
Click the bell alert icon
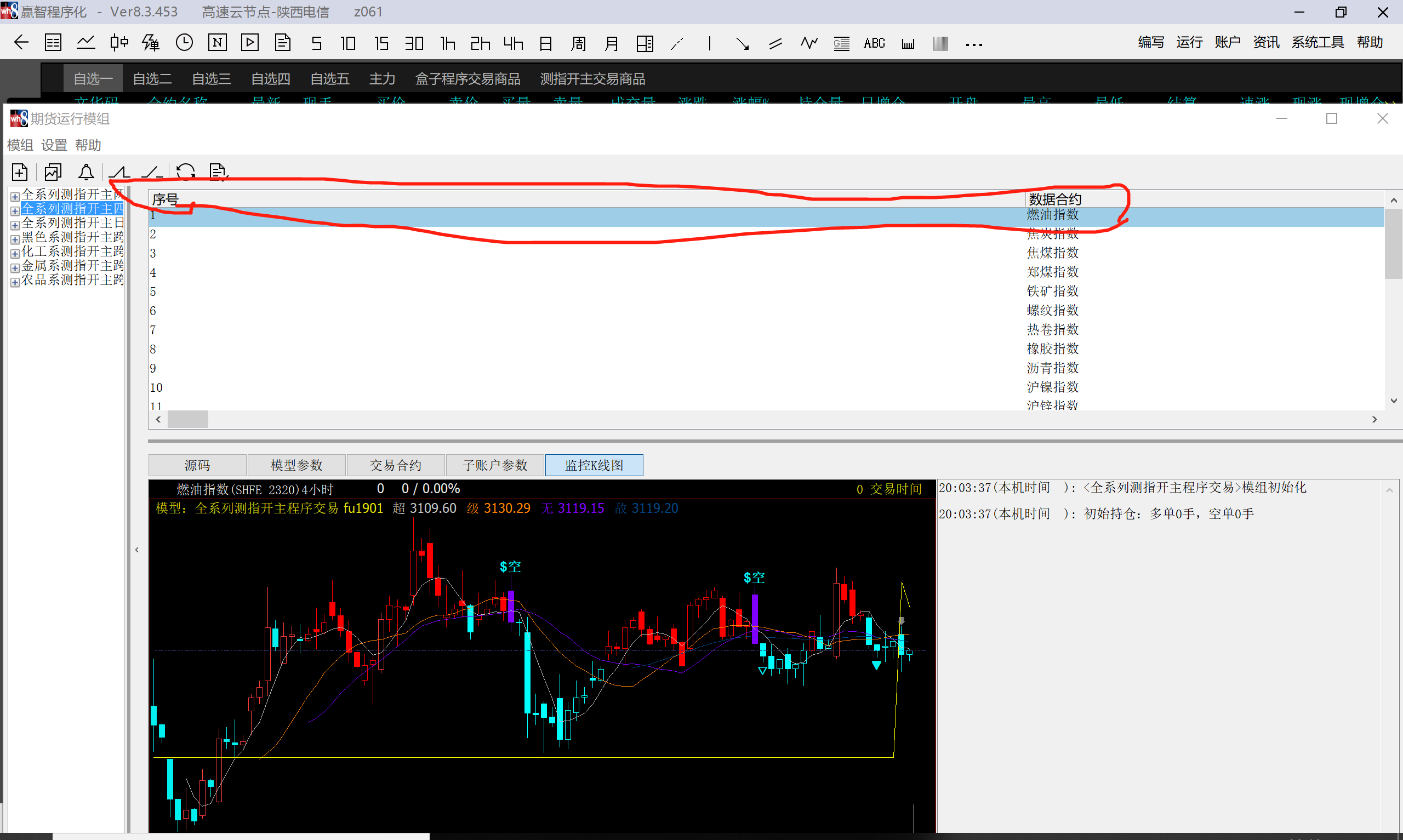(x=86, y=172)
